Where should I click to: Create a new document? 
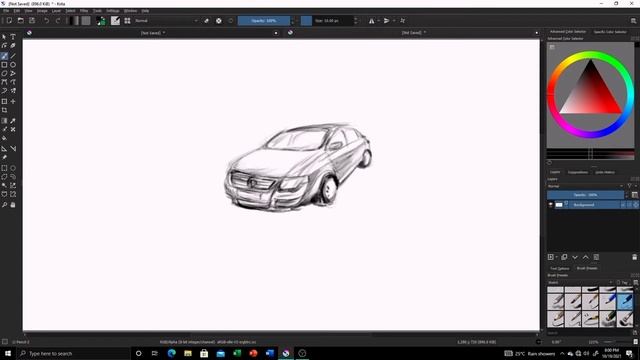[9, 21]
